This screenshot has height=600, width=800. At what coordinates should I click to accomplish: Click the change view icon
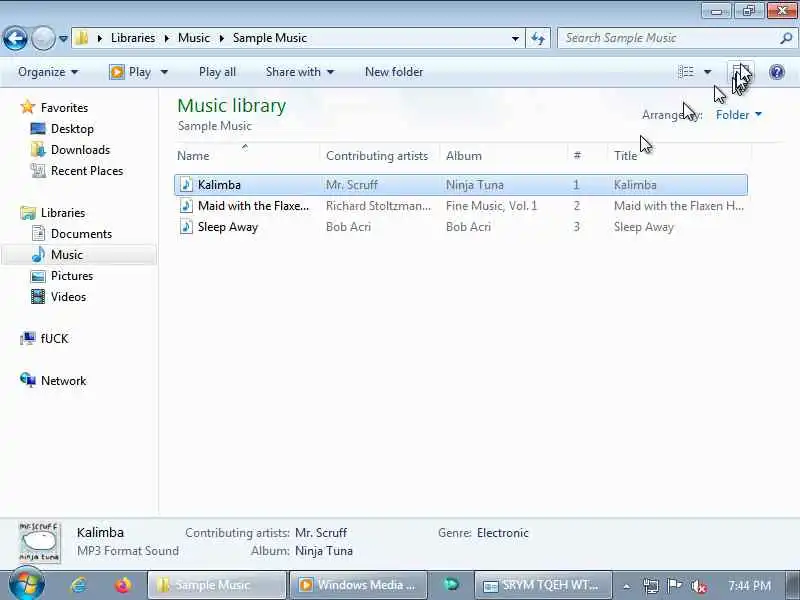click(686, 72)
